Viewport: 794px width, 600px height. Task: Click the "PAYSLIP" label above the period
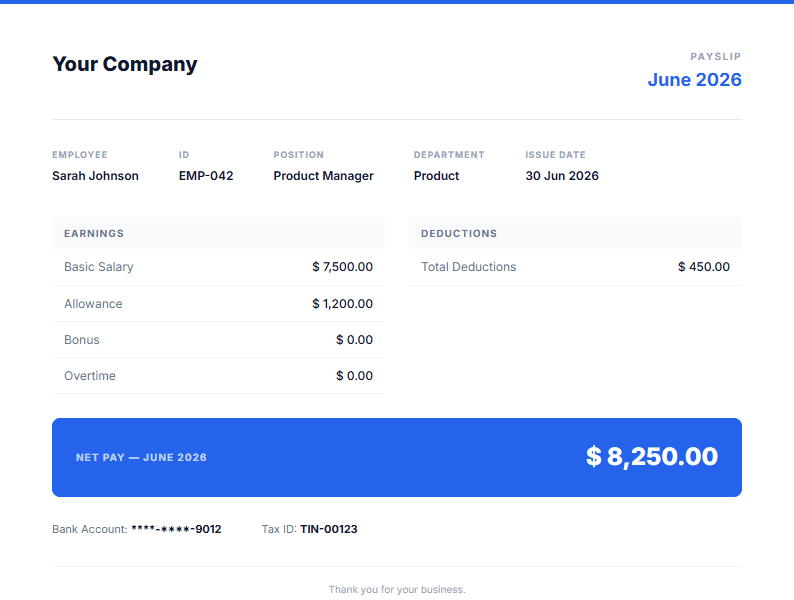(716, 56)
